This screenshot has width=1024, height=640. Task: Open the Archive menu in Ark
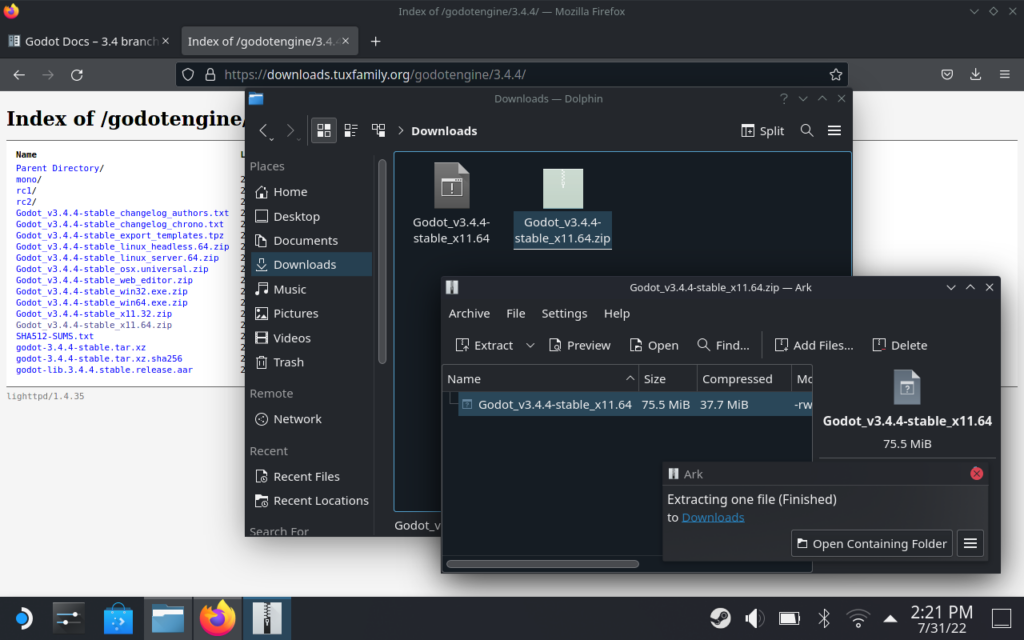click(469, 313)
